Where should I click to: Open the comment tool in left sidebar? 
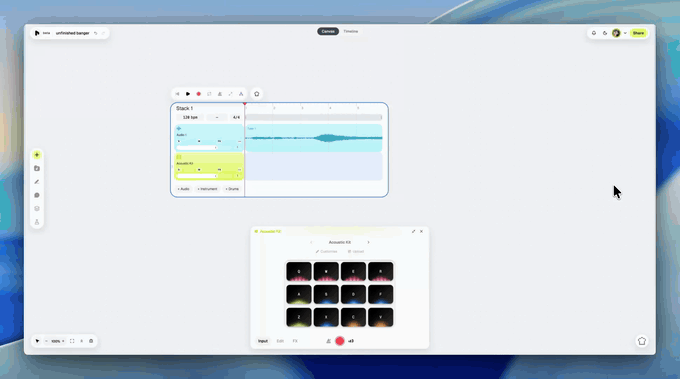[37, 195]
